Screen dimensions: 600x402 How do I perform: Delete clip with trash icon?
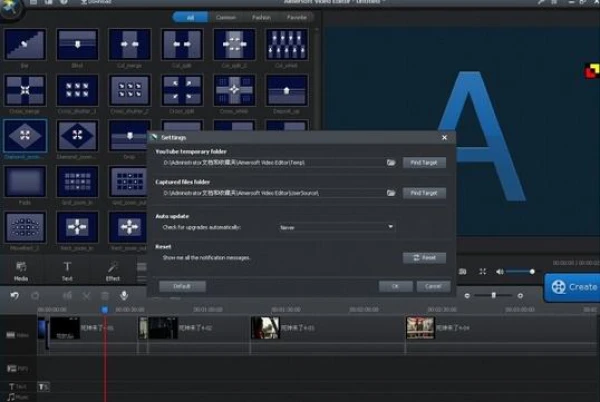(x=105, y=295)
